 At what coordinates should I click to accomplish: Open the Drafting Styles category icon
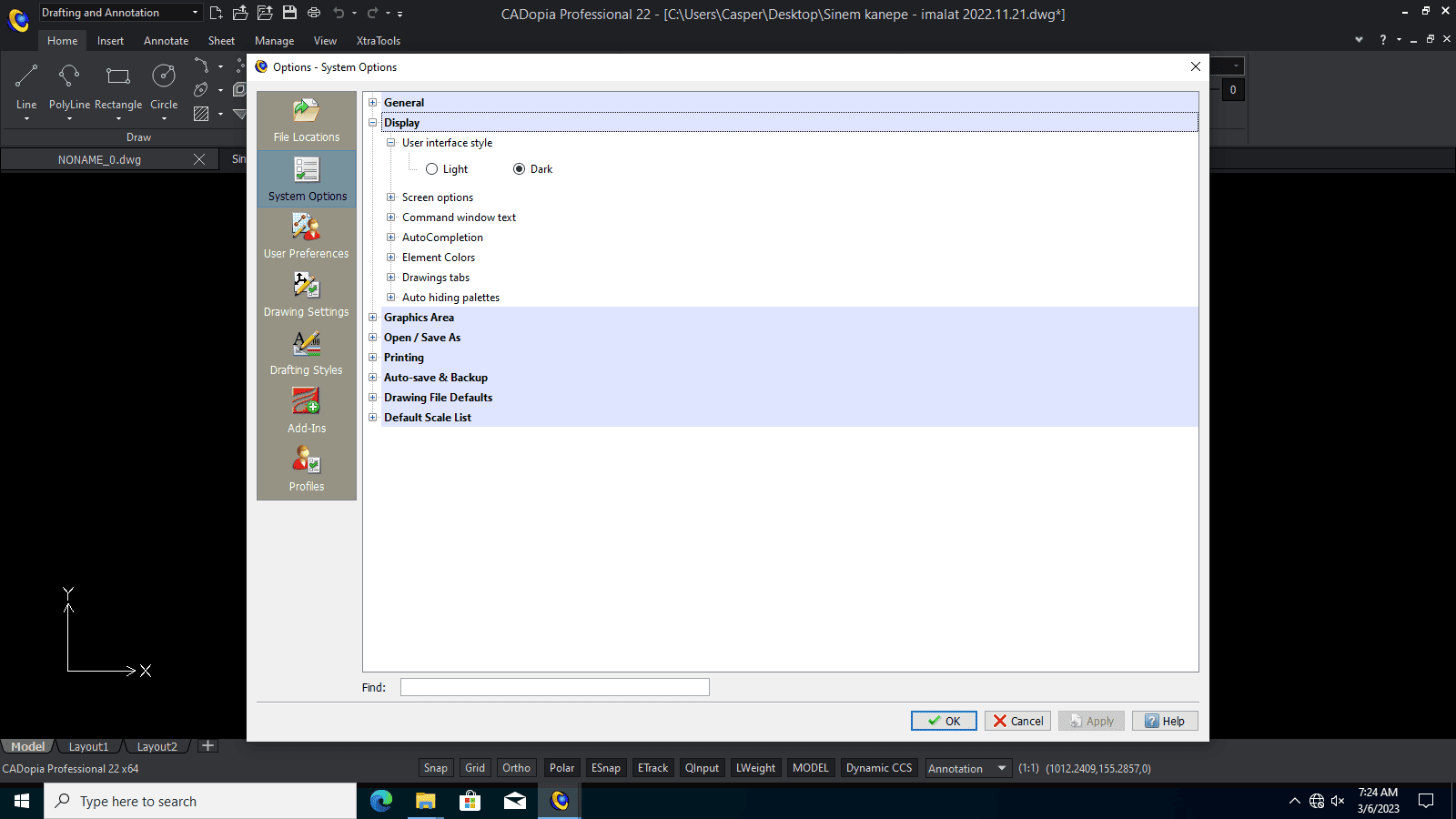306,352
